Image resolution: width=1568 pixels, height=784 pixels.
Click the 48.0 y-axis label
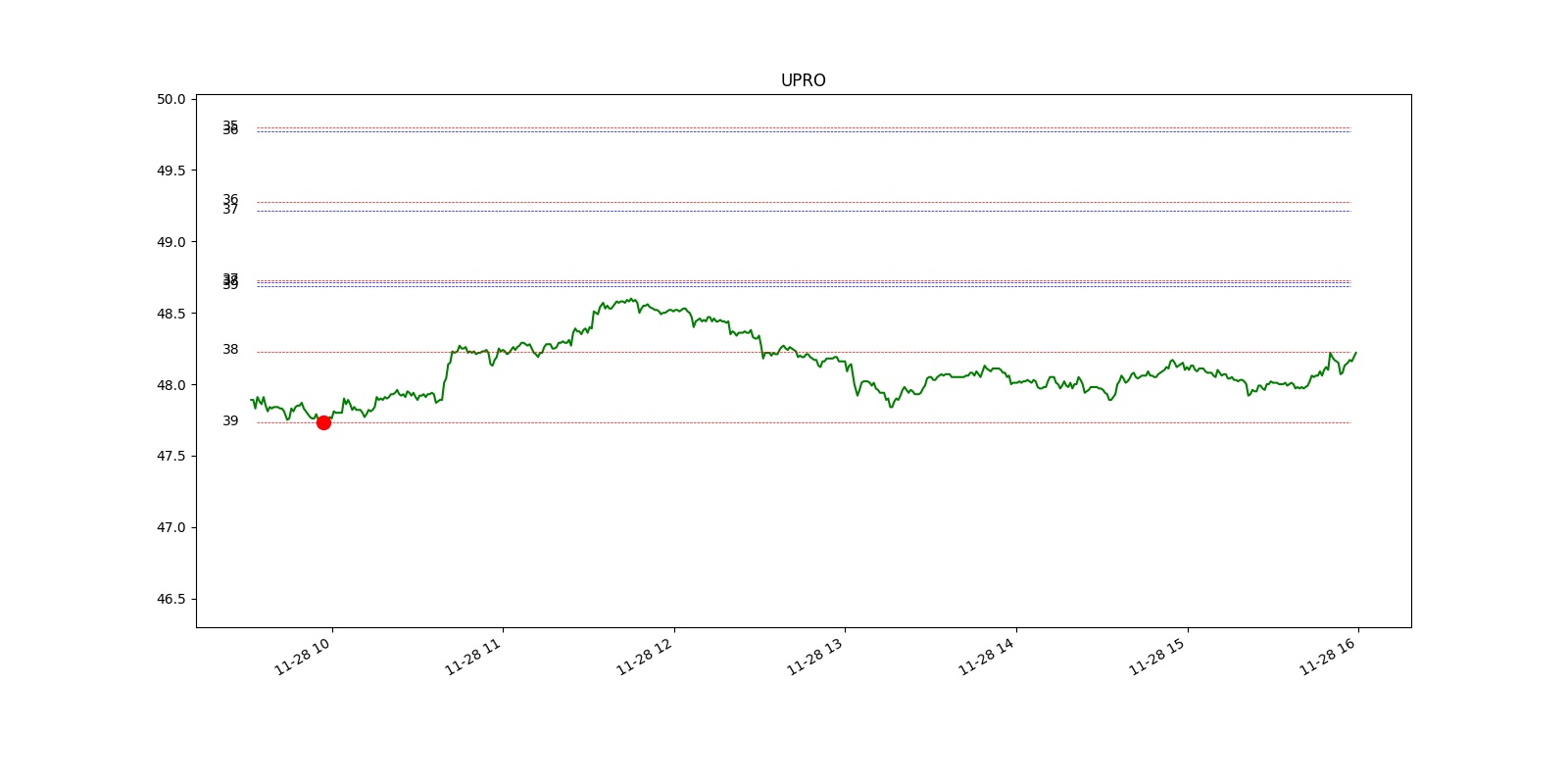pos(171,385)
